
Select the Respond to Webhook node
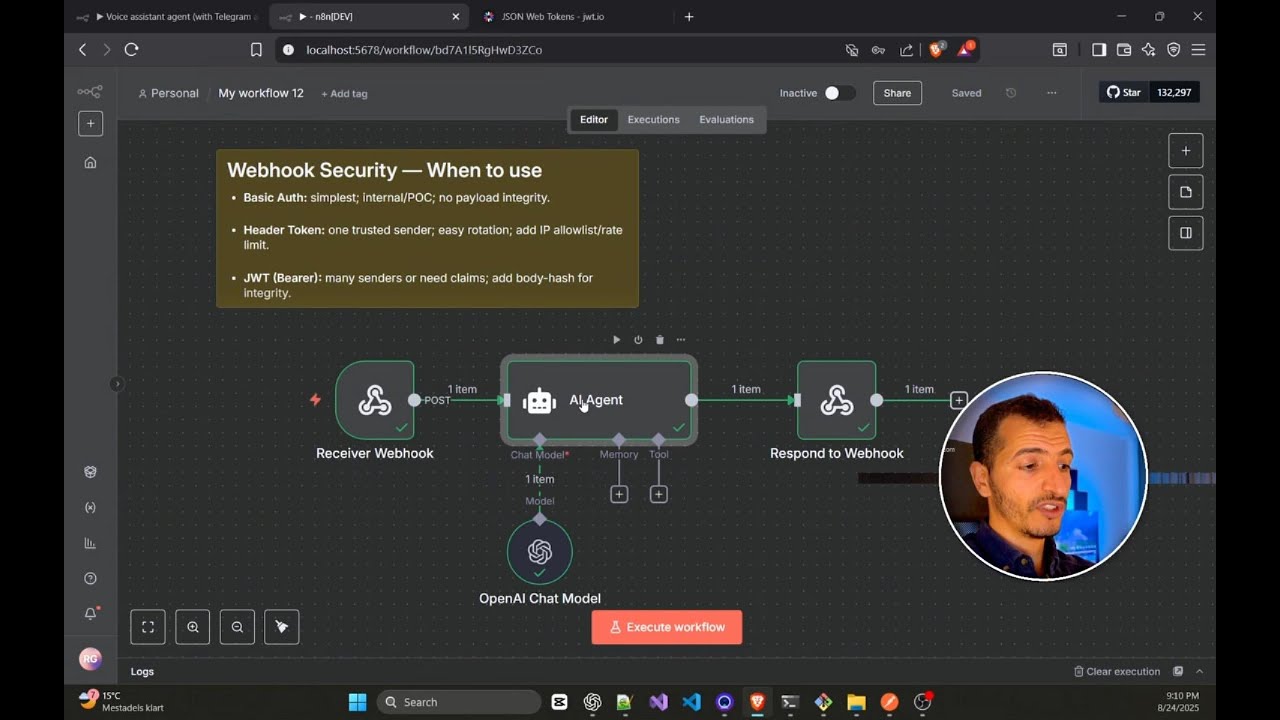coord(837,400)
